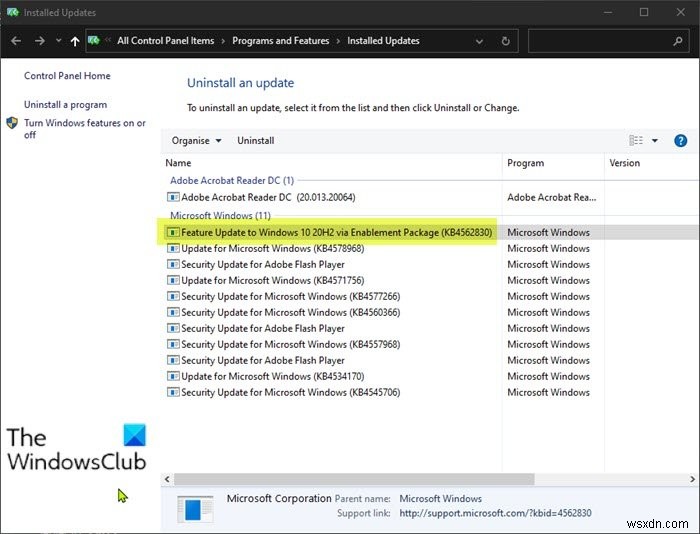Click inside the search box

(x=598, y=41)
